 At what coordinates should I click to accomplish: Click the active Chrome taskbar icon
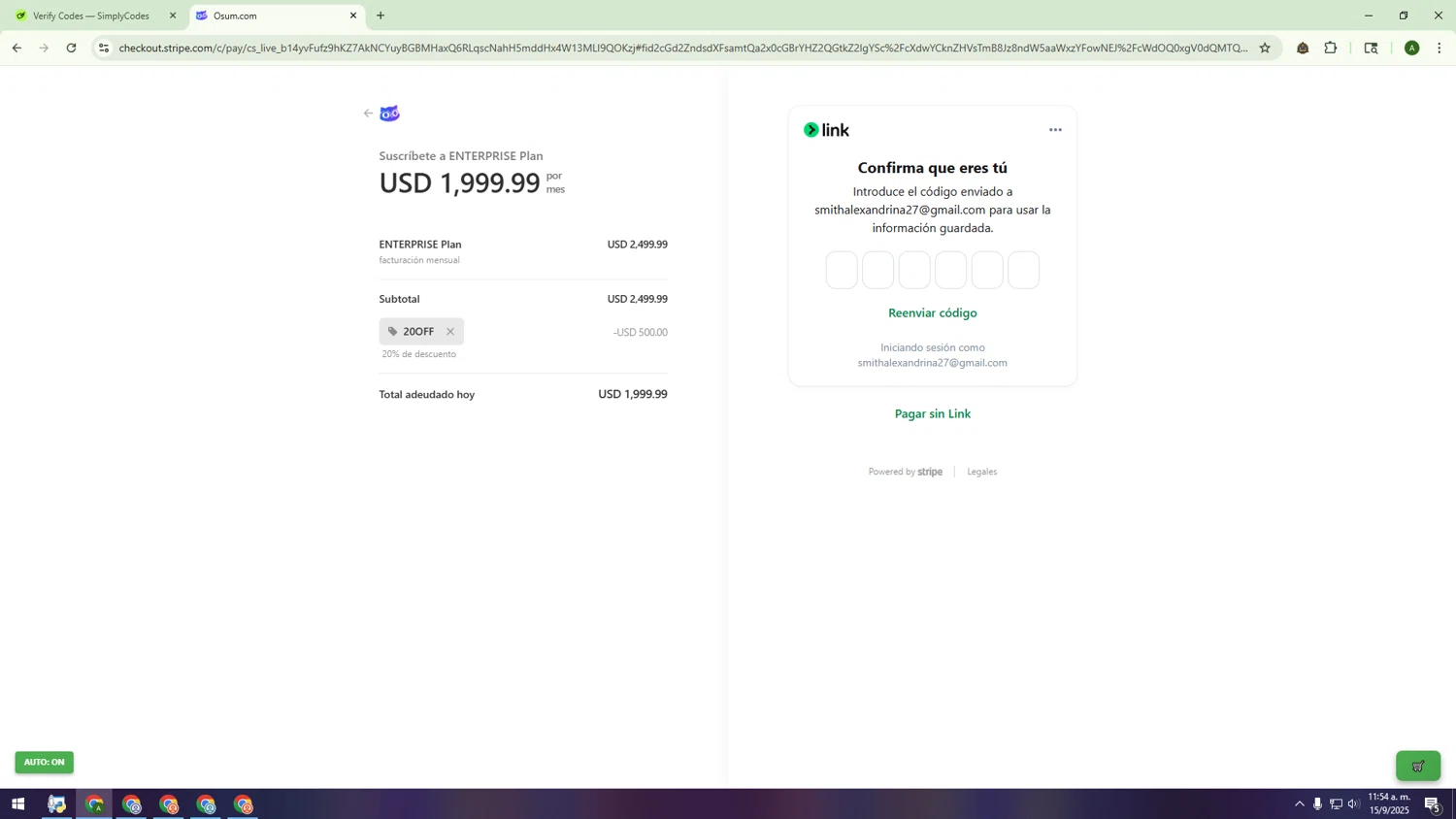[94, 804]
